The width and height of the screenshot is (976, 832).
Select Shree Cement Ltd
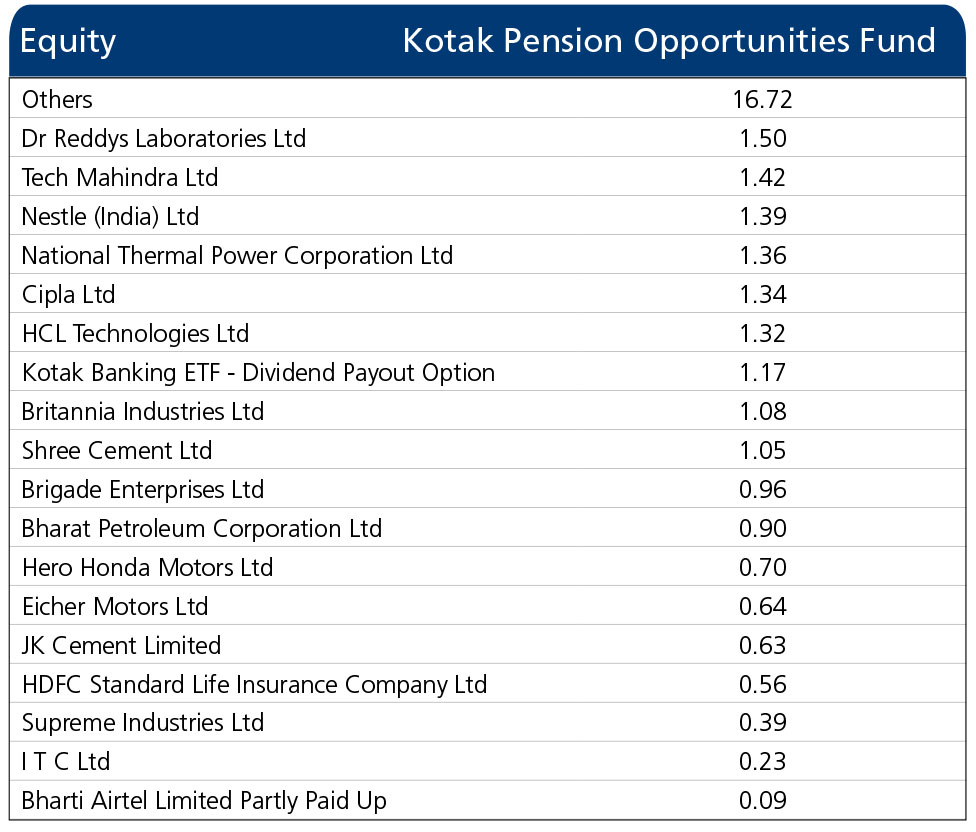tap(117, 450)
